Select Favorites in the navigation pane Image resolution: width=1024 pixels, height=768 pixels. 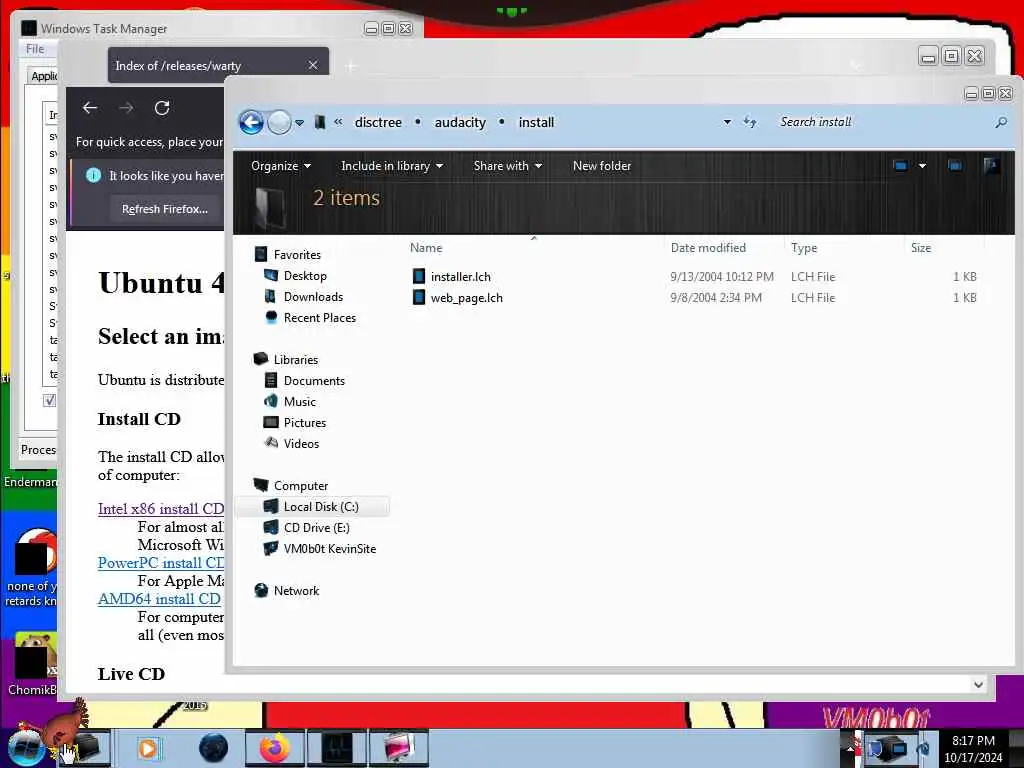(297, 255)
